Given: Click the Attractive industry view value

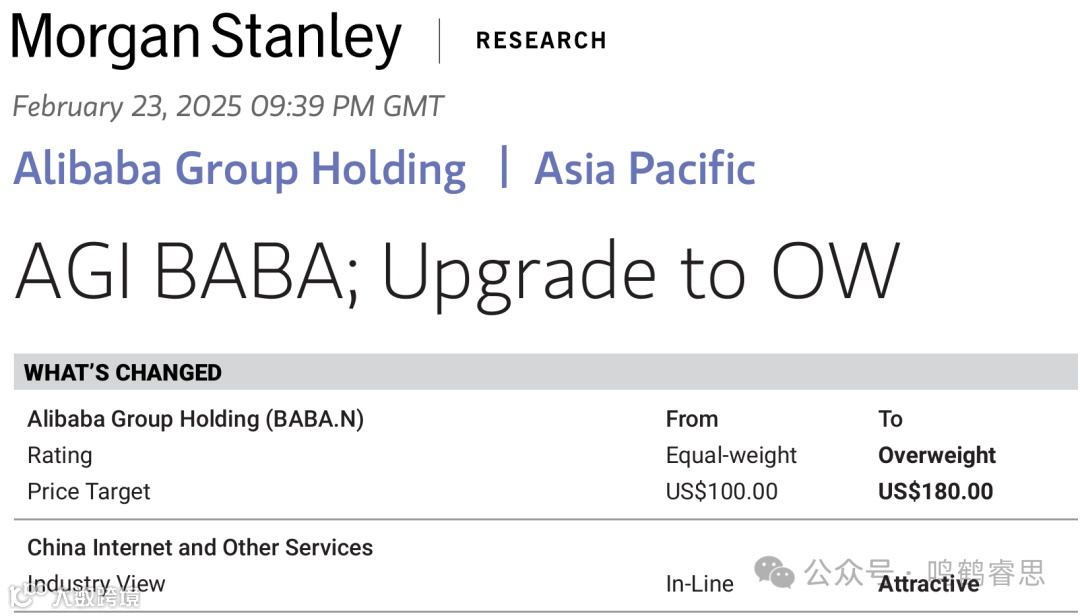Looking at the screenshot, I should click(928, 584).
